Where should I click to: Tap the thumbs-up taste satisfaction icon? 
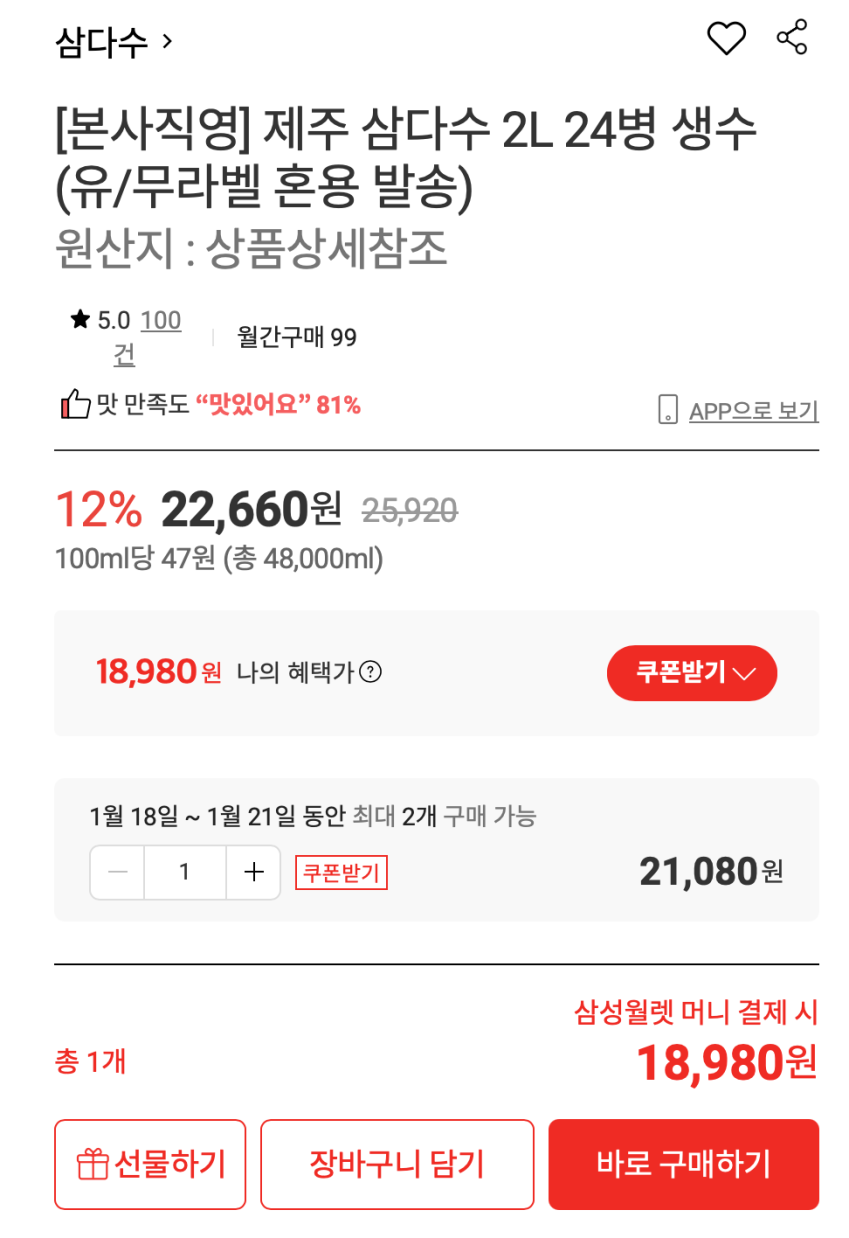click(x=75, y=405)
